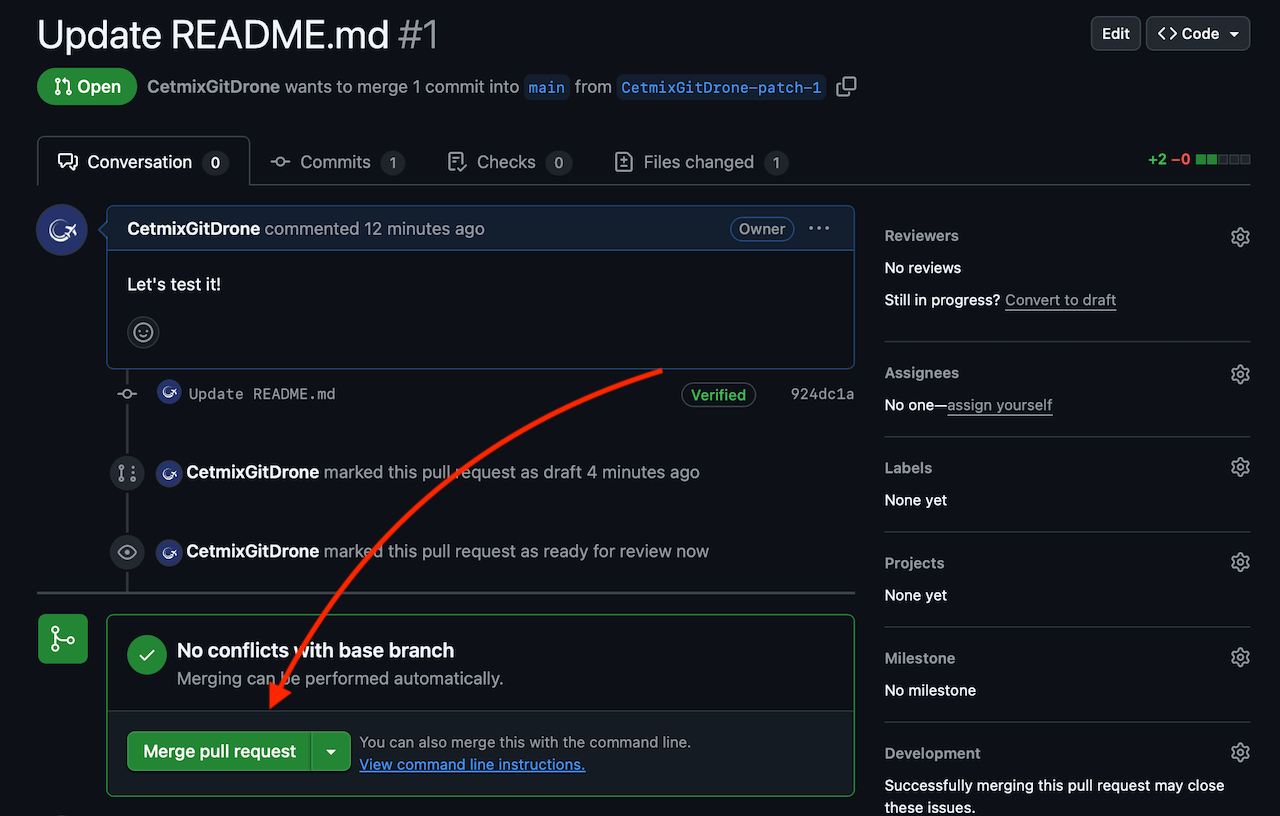Click the Verified signature badge

(718, 394)
